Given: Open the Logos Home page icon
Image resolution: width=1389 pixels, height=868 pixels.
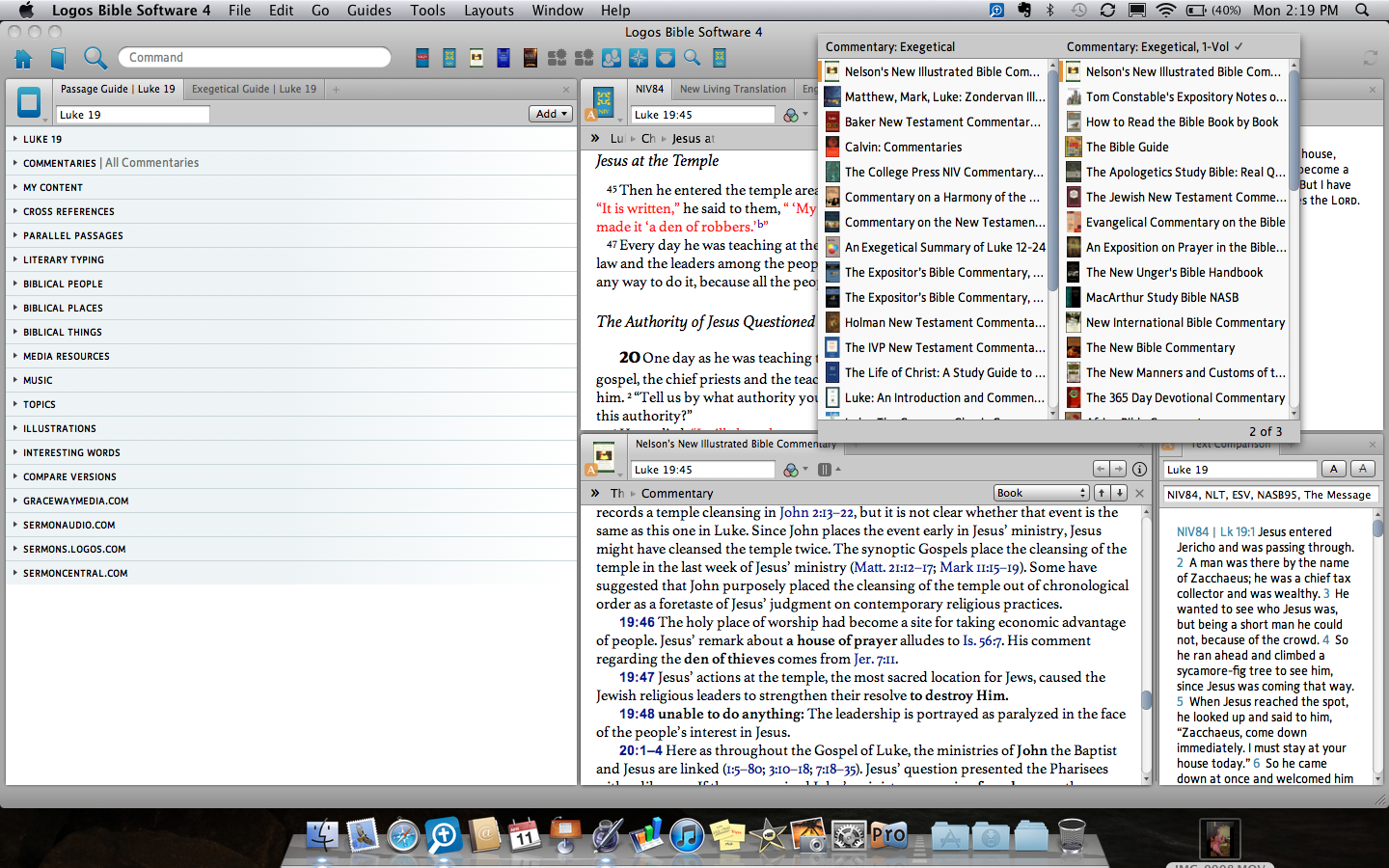Looking at the screenshot, I should point(23,59).
